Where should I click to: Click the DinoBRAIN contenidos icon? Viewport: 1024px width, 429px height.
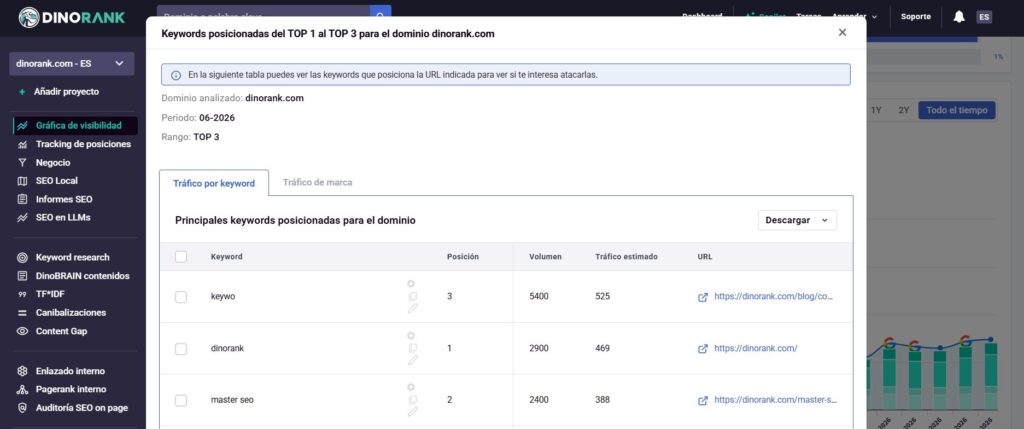coord(22,276)
